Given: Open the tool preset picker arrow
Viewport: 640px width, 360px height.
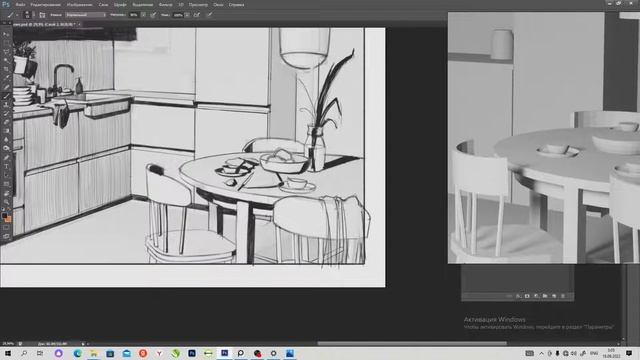Looking at the screenshot, I should pyautogui.click(x=17, y=15).
